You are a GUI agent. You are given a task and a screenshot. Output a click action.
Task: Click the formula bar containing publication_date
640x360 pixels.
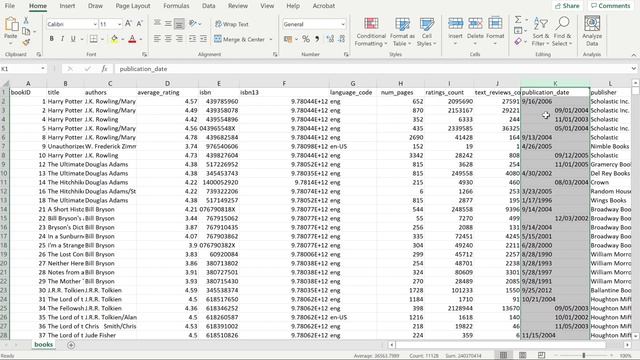point(372,69)
